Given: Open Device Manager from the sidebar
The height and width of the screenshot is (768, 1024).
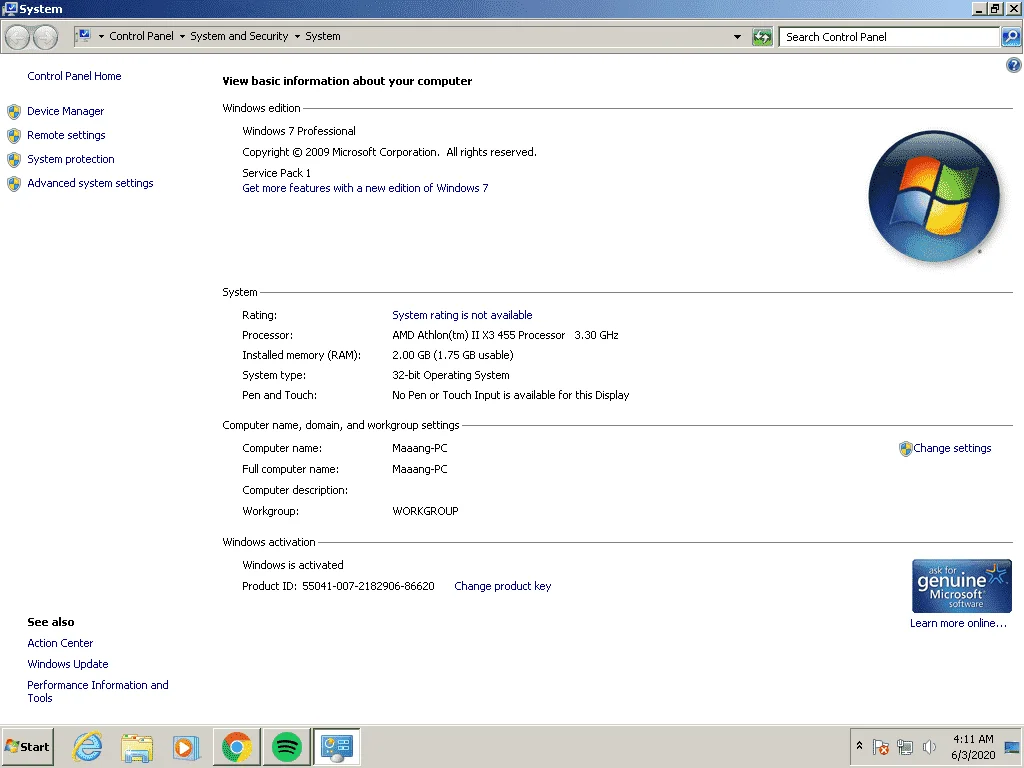Looking at the screenshot, I should tap(65, 111).
